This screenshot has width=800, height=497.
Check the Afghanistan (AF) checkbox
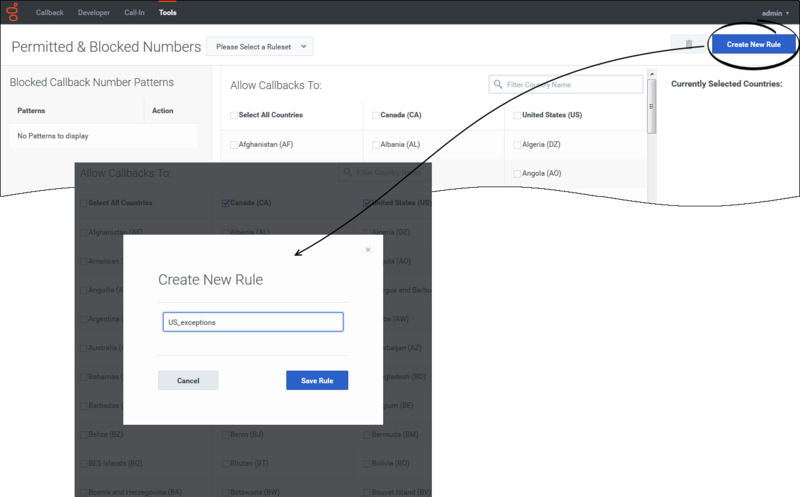click(234, 145)
